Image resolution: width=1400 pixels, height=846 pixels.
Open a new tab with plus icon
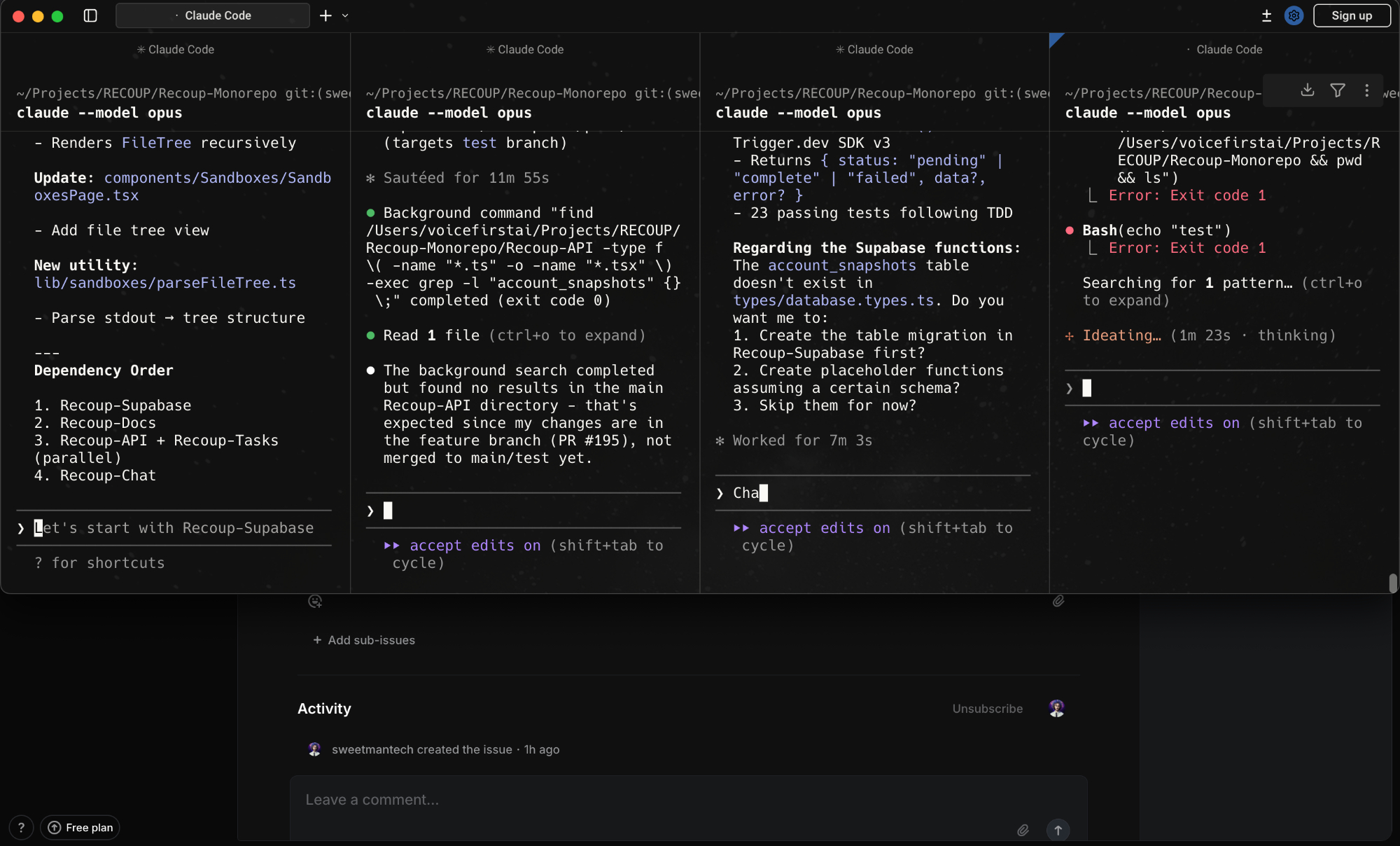click(325, 15)
